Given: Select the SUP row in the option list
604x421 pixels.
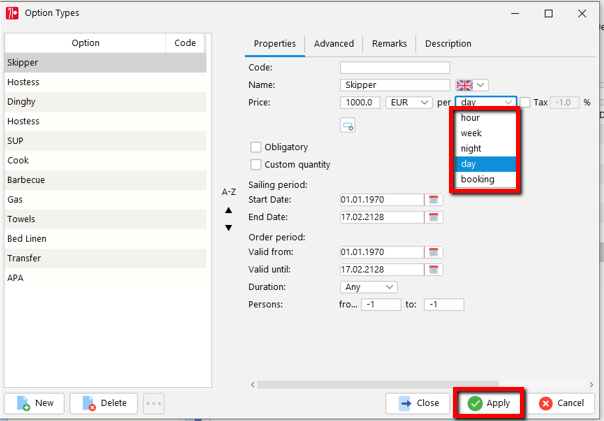Looking at the screenshot, I should [x=105, y=141].
